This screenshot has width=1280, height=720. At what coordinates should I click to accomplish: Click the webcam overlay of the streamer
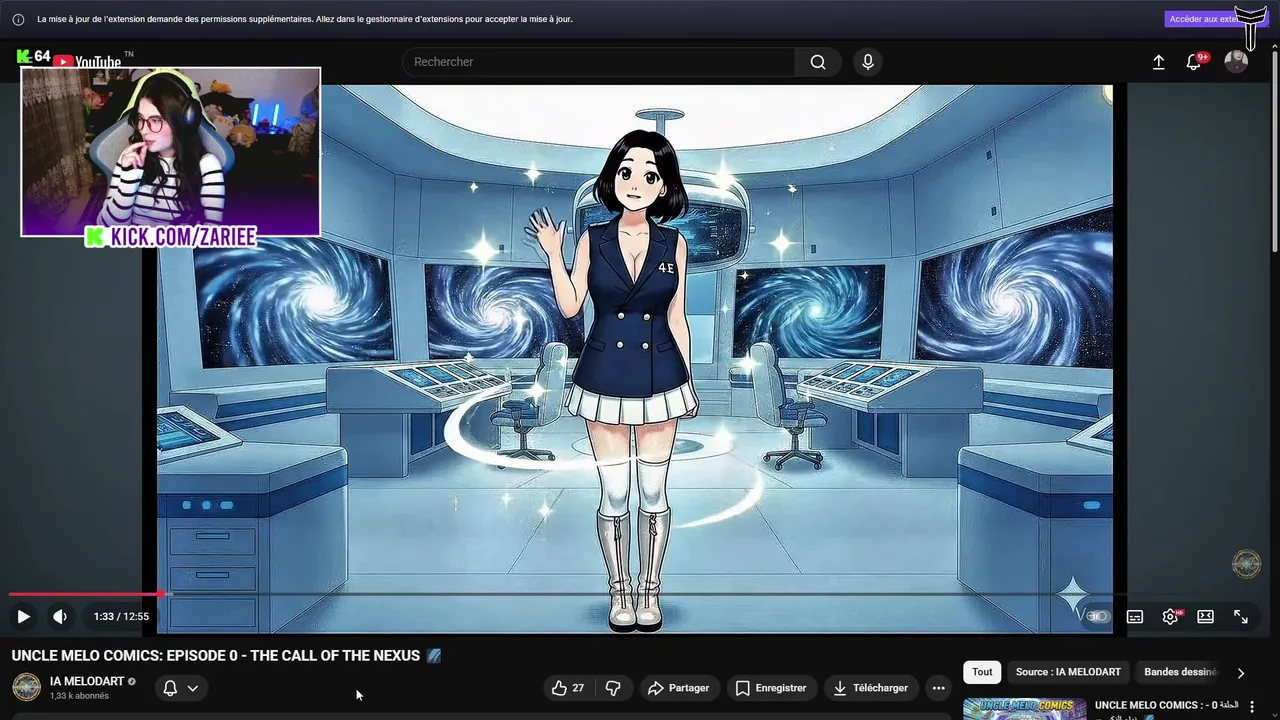coord(171,151)
